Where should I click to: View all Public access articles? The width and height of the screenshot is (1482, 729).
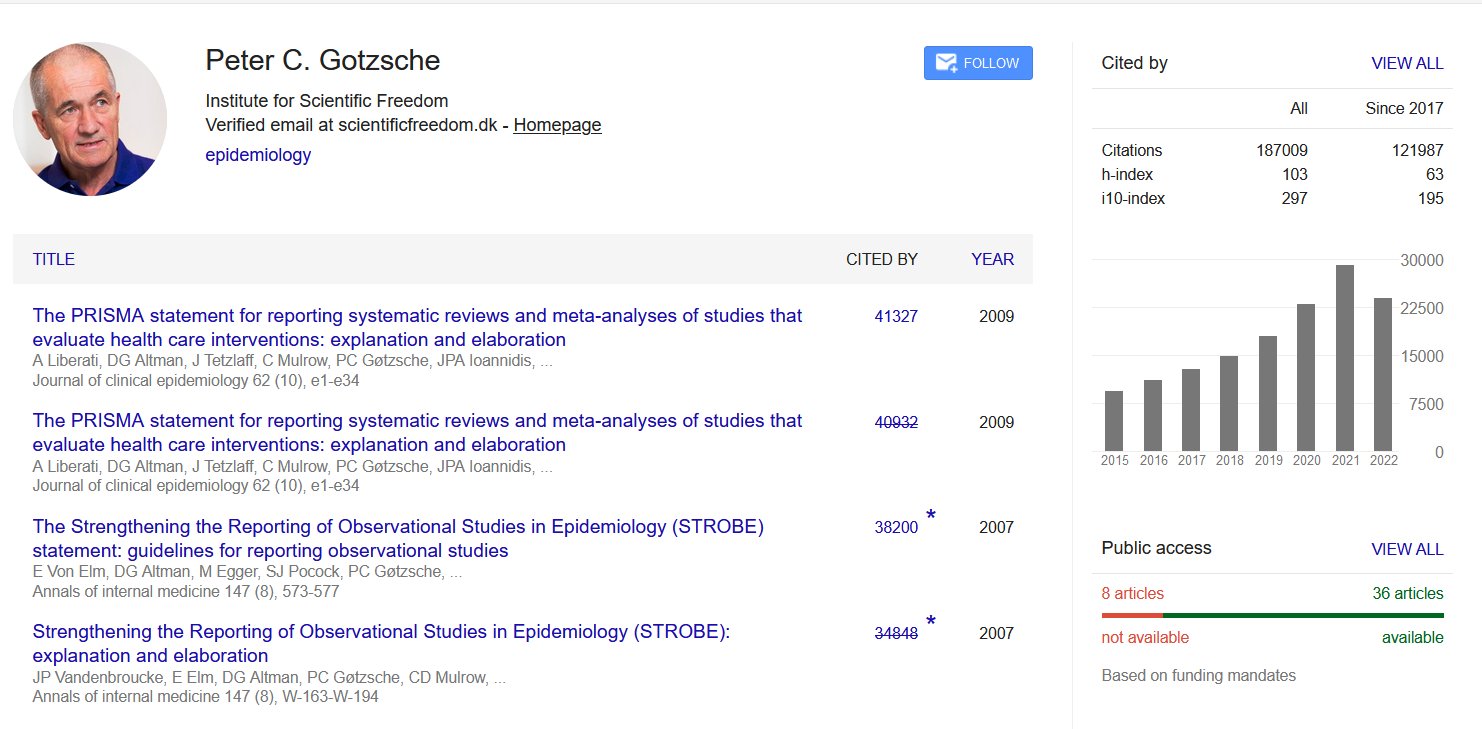1407,548
